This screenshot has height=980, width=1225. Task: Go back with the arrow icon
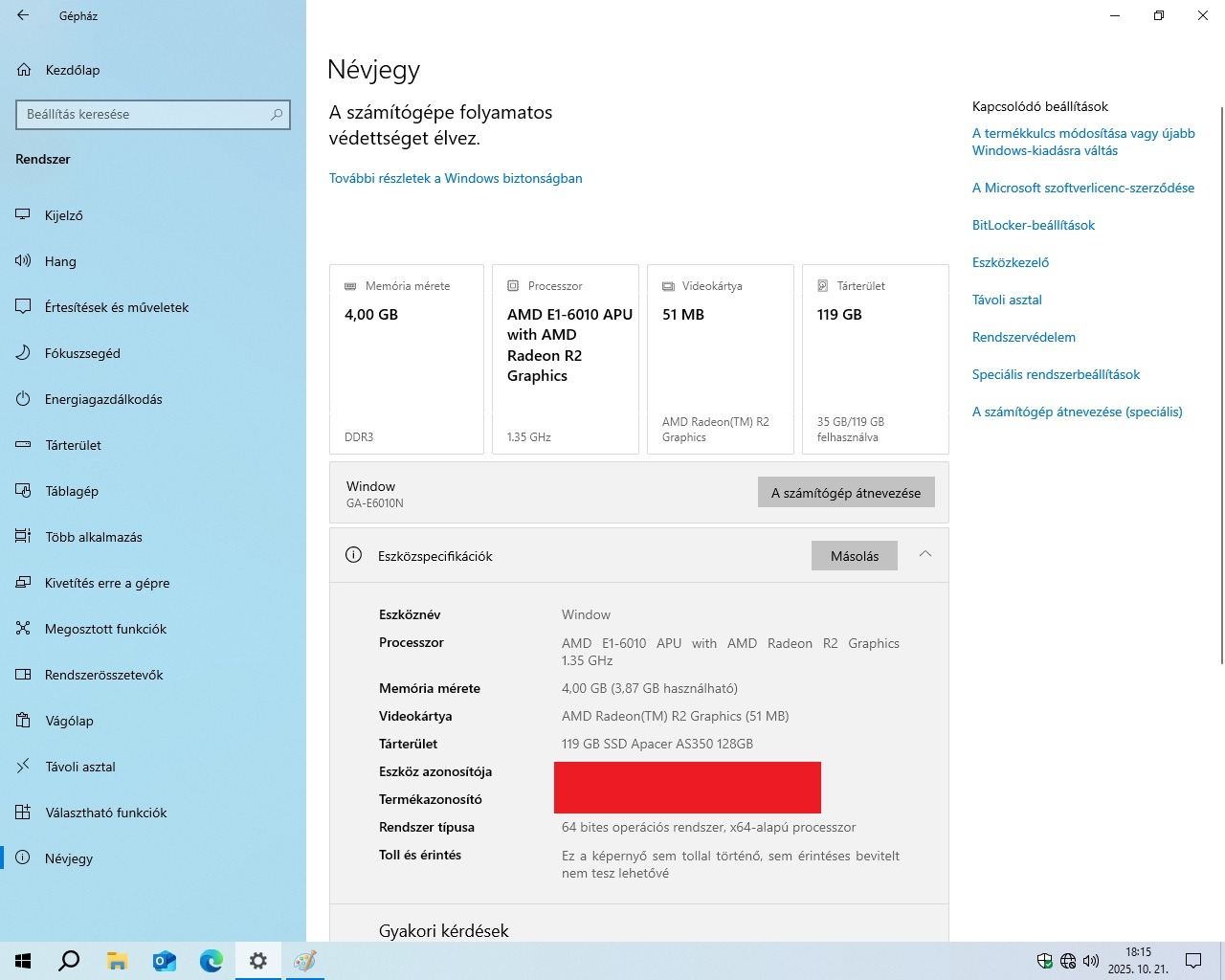click(x=23, y=15)
